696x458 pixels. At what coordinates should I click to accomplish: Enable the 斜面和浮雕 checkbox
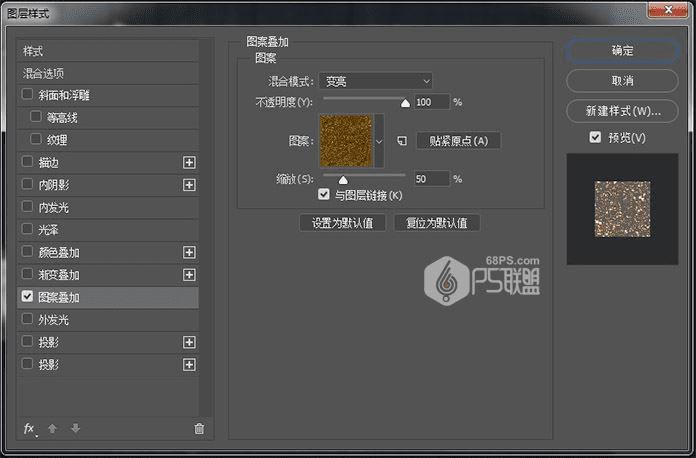pos(27,94)
